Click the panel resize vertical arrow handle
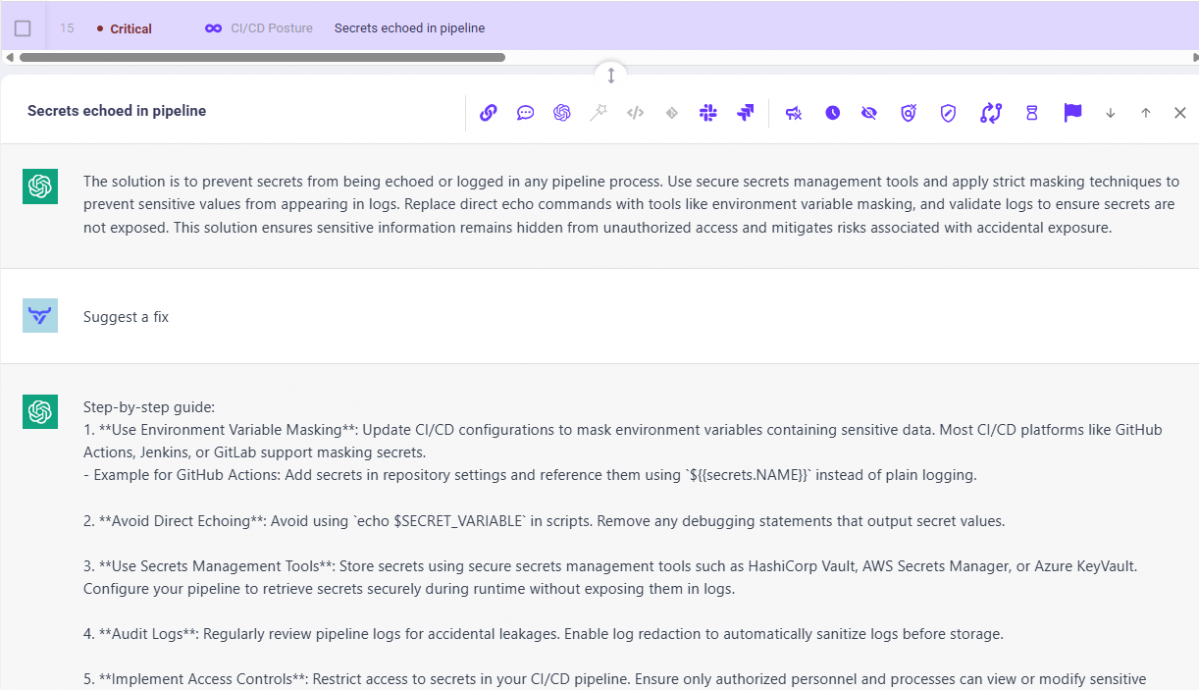Viewport: 1199px width, 690px height. 611,75
